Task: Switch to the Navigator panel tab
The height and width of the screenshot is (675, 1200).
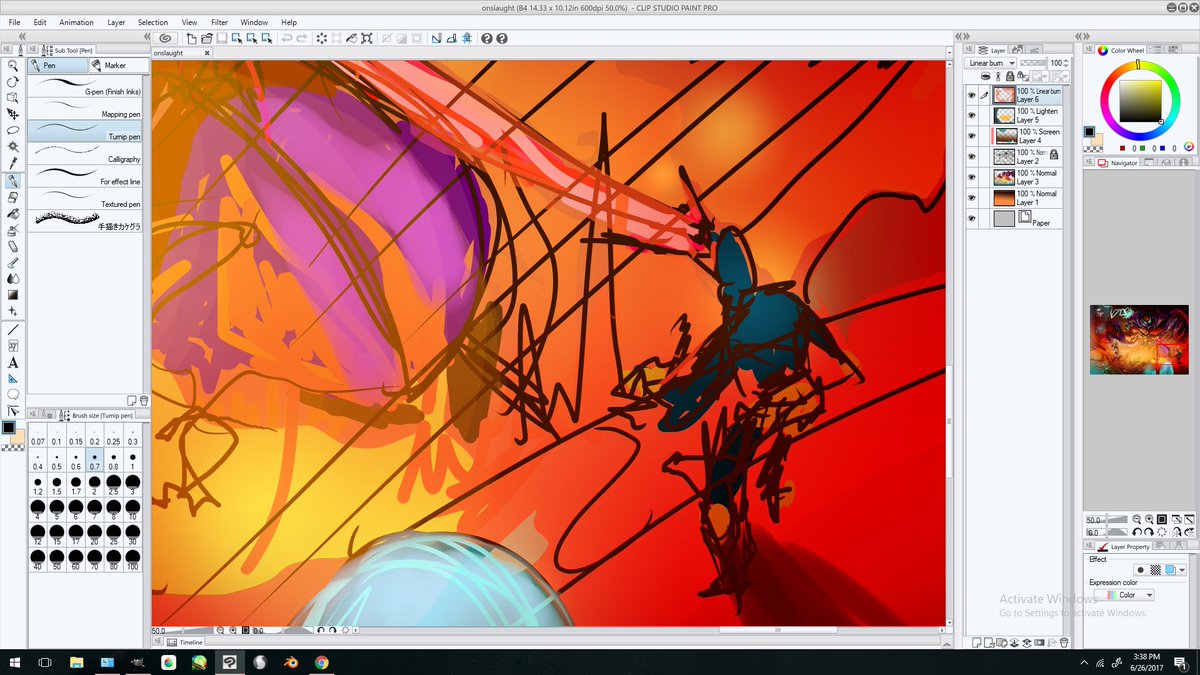Action: tap(1117, 162)
